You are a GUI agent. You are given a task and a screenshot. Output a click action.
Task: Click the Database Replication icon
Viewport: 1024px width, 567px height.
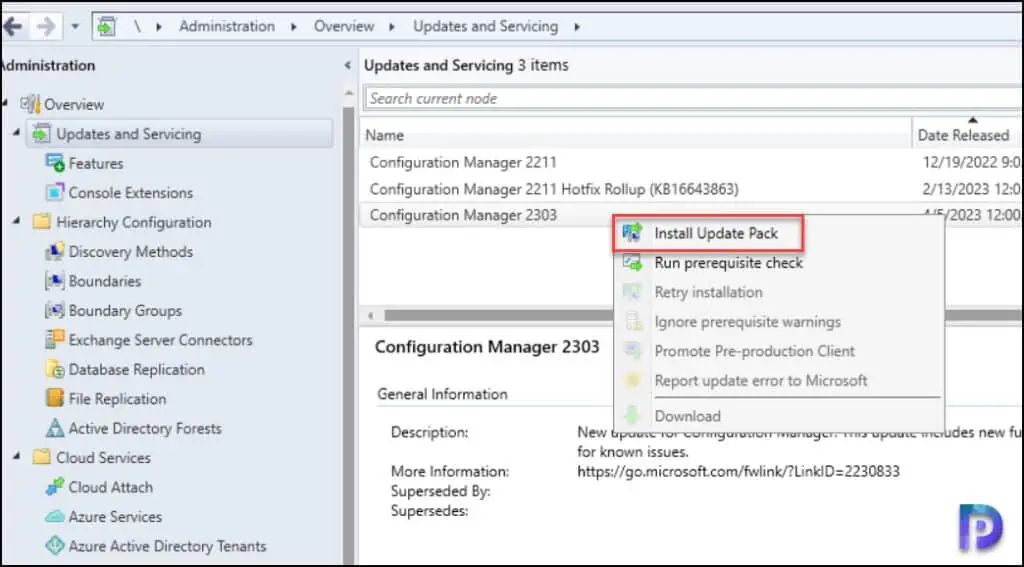55,369
